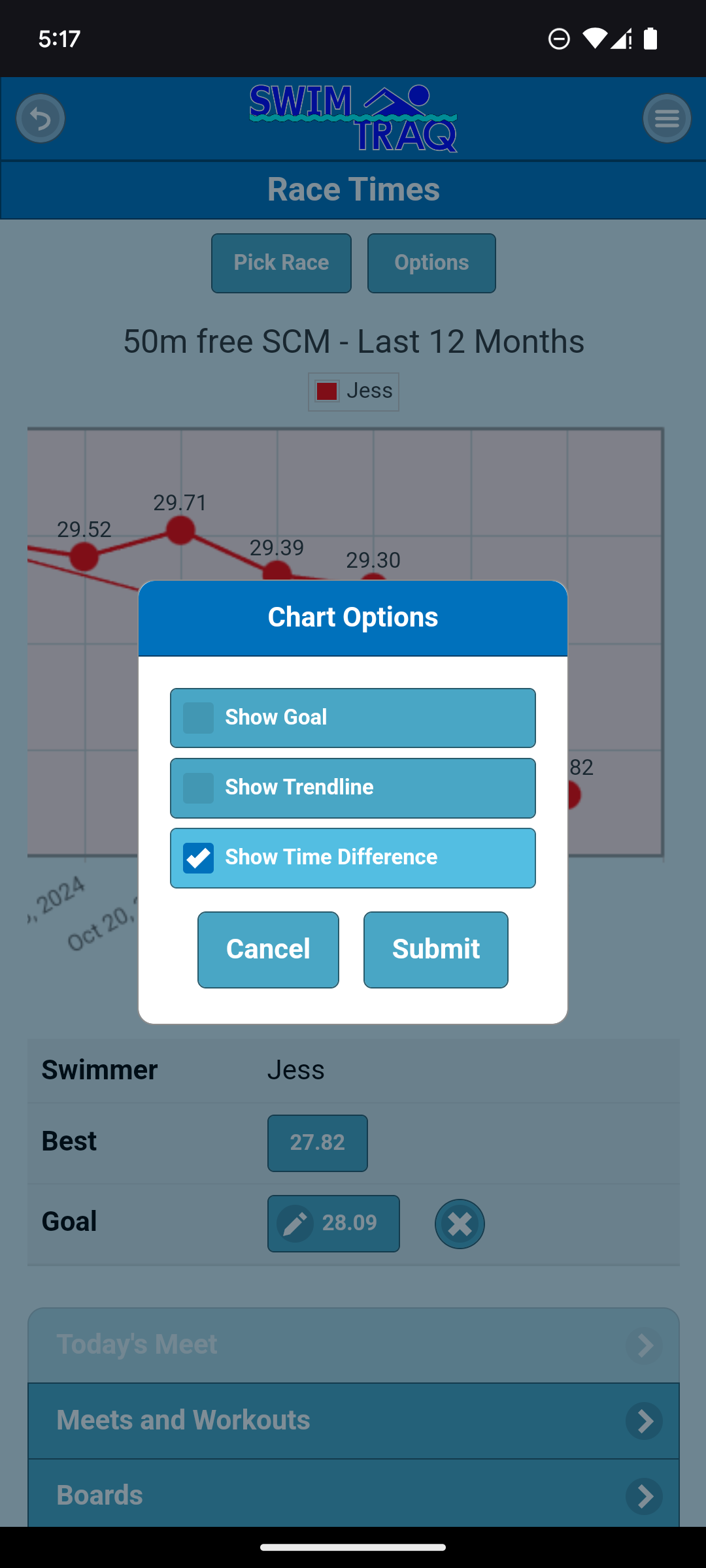
Task: Tap the Wi-Fi status icon
Action: pyautogui.click(x=594, y=39)
